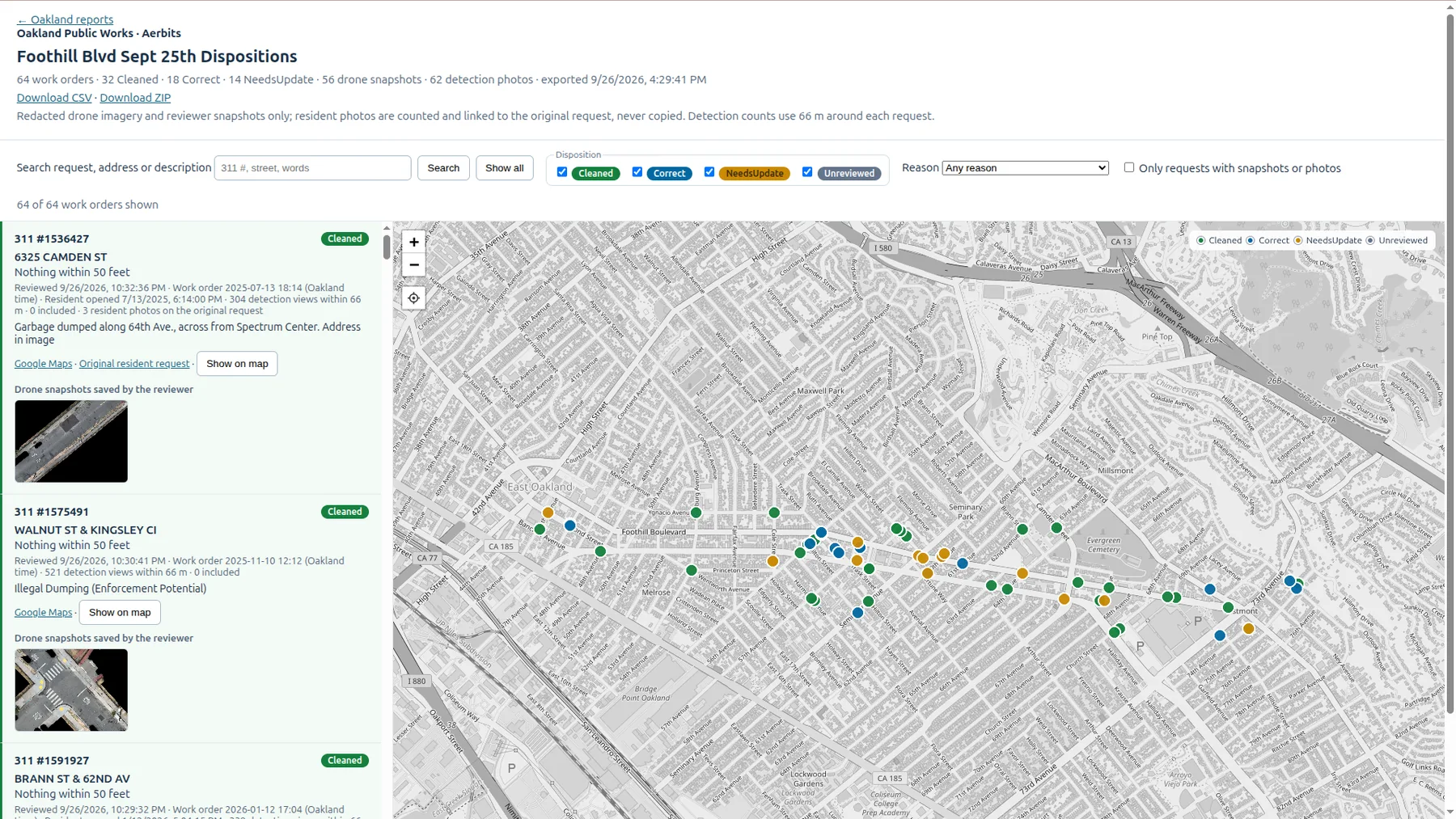The height and width of the screenshot is (819, 1456).
Task: Click the page vertical scrollbar
Action: click(1450, 364)
